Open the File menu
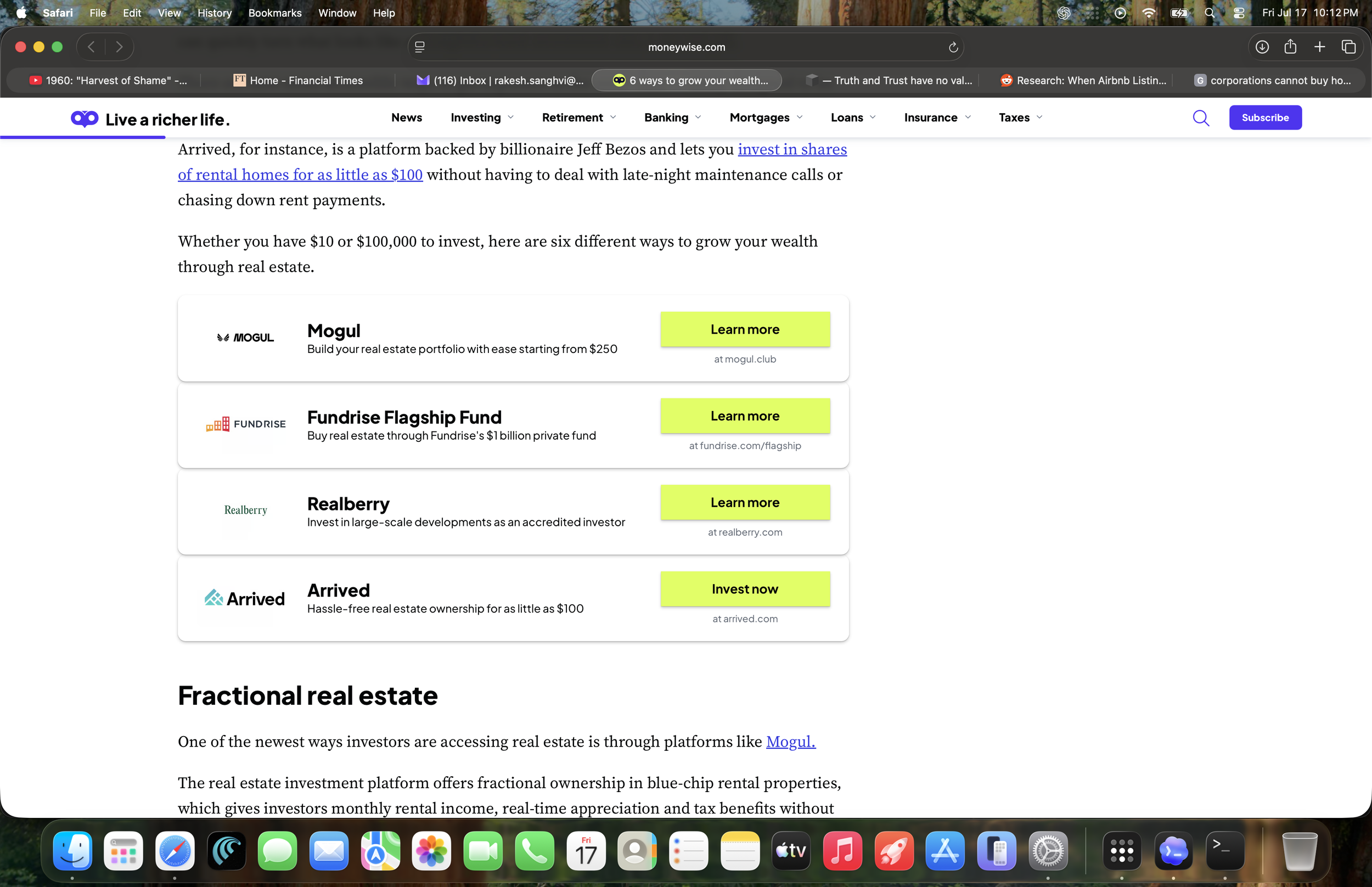The width and height of the screenshot is (1372, 887). click(98, 13)
